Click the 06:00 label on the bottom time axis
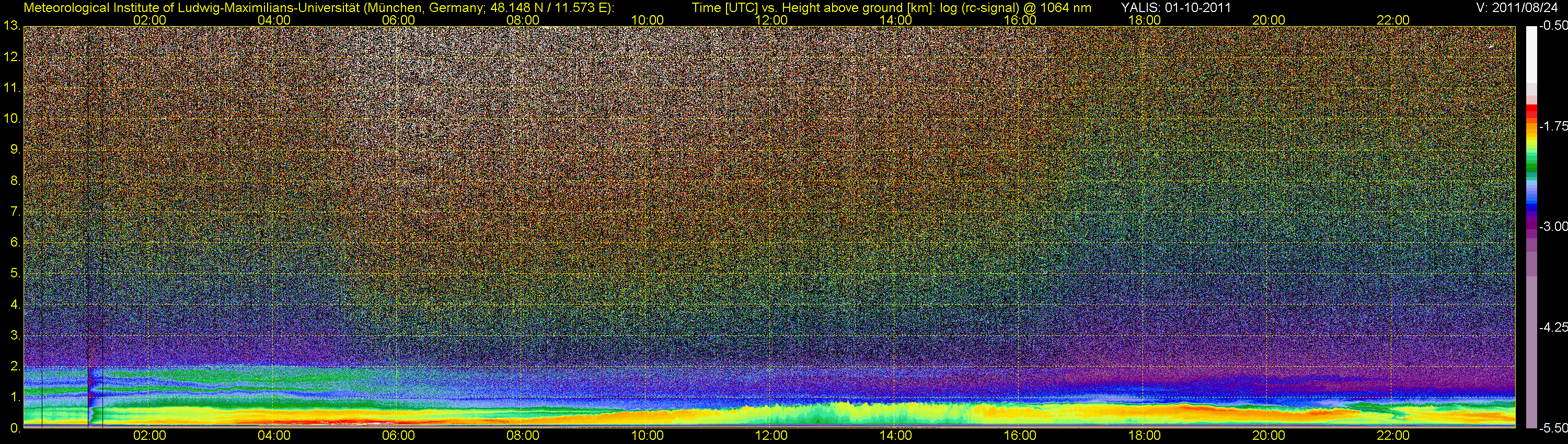 point(398,436)
